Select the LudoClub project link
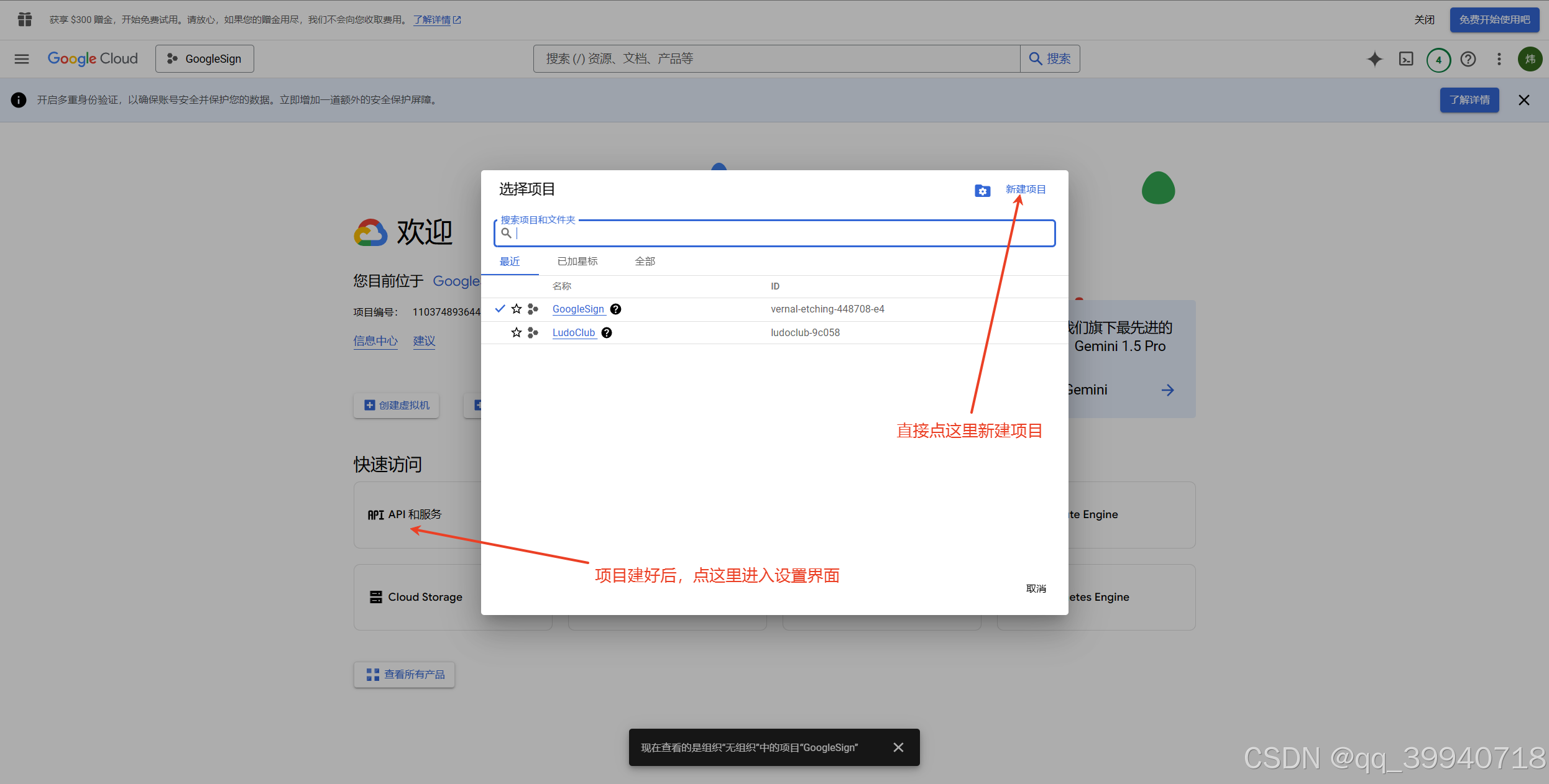This screenshot has width=1549, height=784. click(574, 333)
